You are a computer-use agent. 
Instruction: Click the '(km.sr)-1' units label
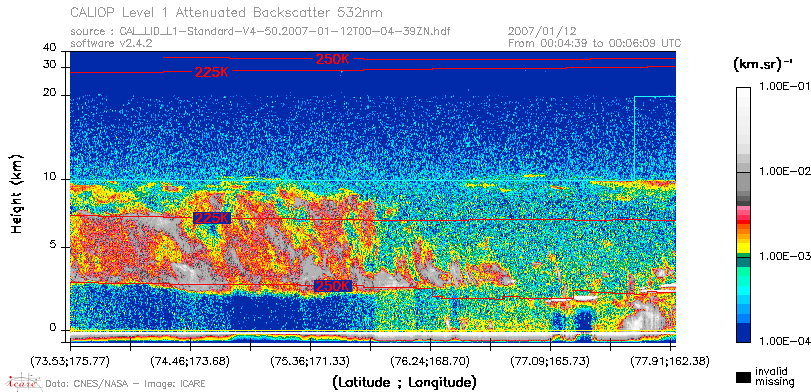pyautogui.click(x=763, y=65)
